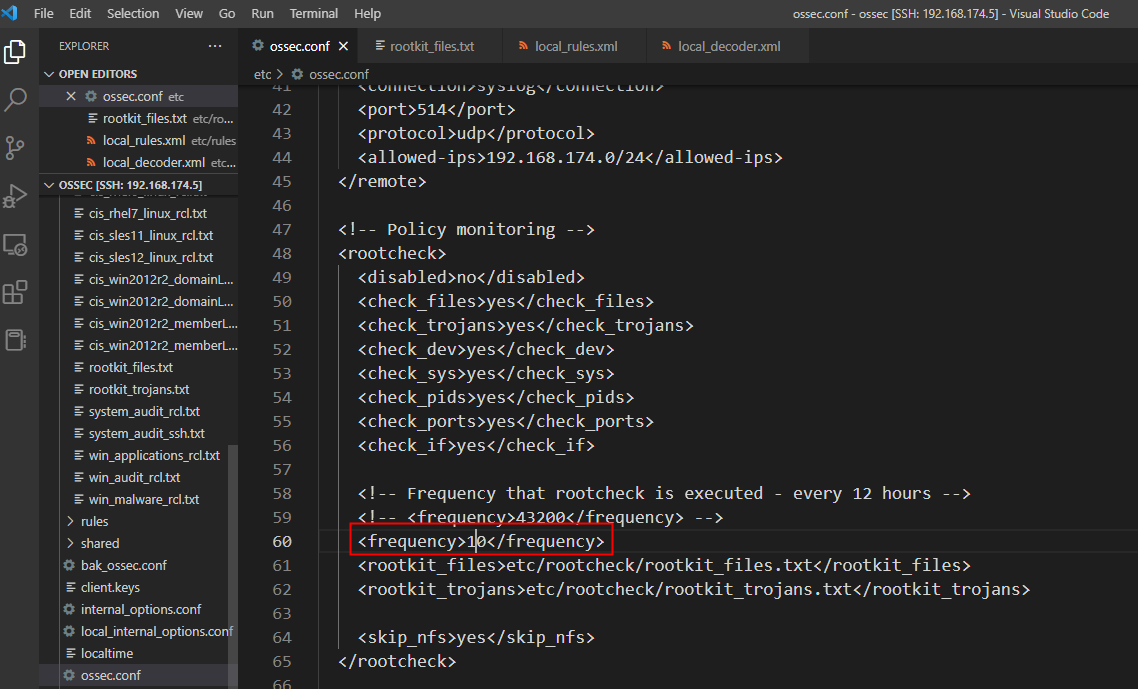1138x689 pixels.
Task: Open the Edit menu
Action: pyautogui.click(x=80, y=13)
